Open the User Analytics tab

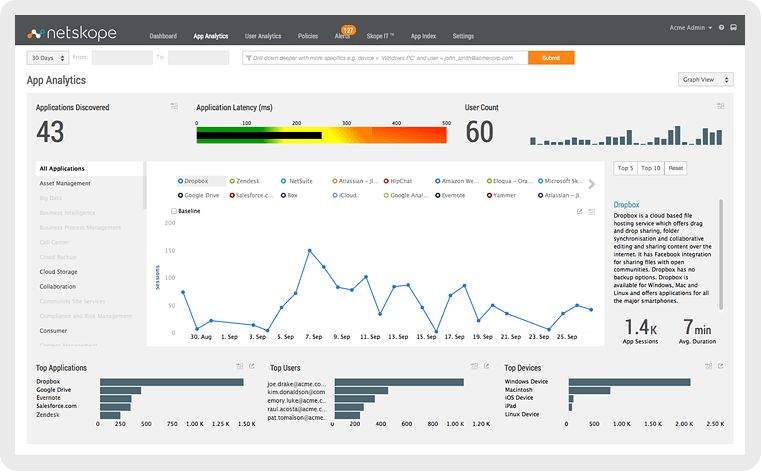coord(263,36)
